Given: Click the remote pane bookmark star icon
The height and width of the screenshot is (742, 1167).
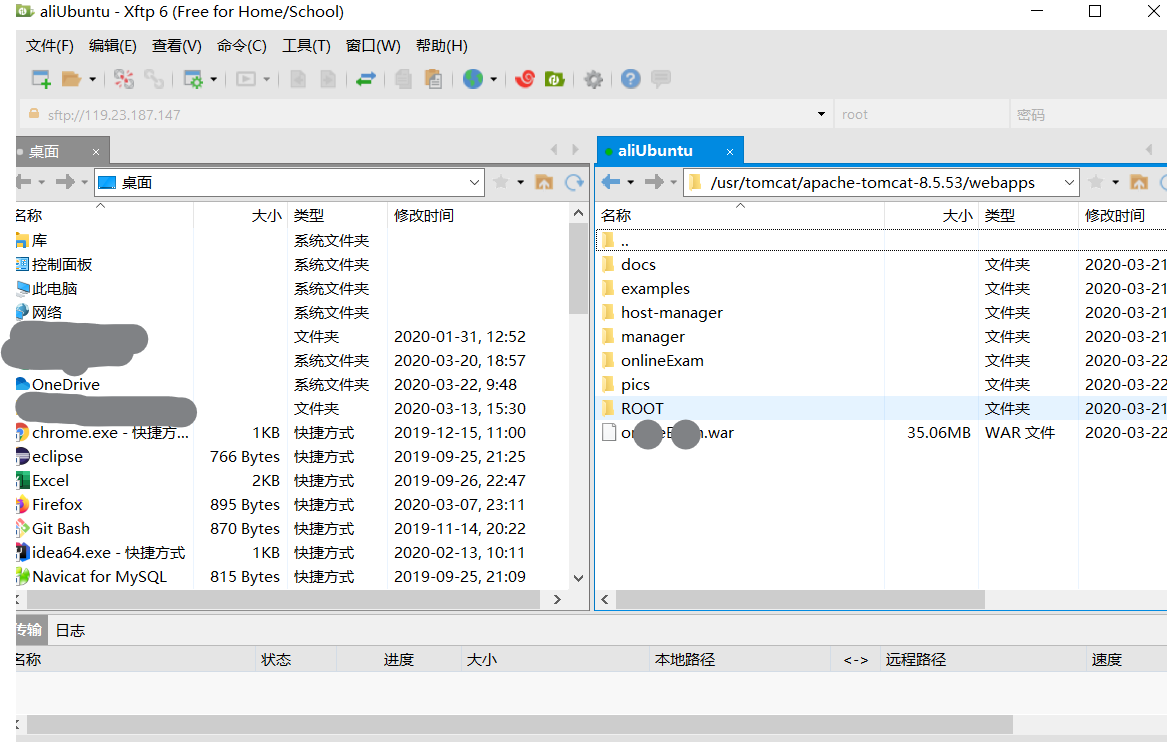Looking at the screenshot, I should [1096, 182].
